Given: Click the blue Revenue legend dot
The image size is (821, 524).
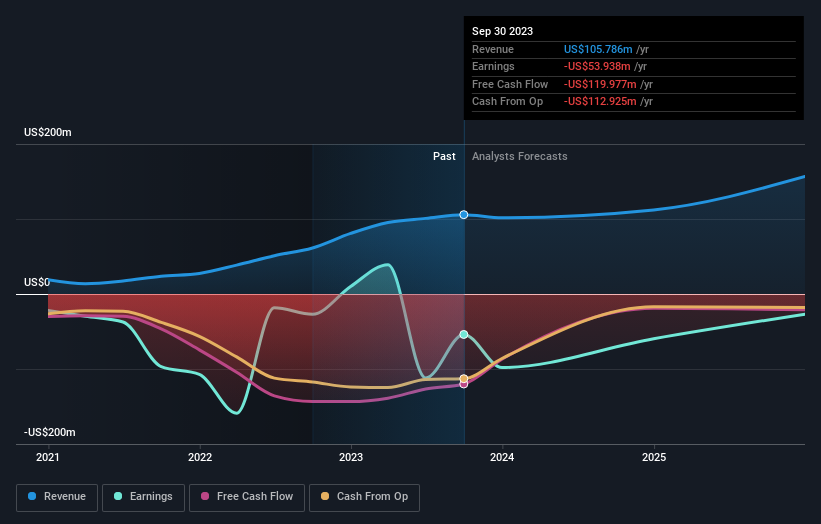Looking at the screenshot, I should pyautogui.click(x=32, y=496).
